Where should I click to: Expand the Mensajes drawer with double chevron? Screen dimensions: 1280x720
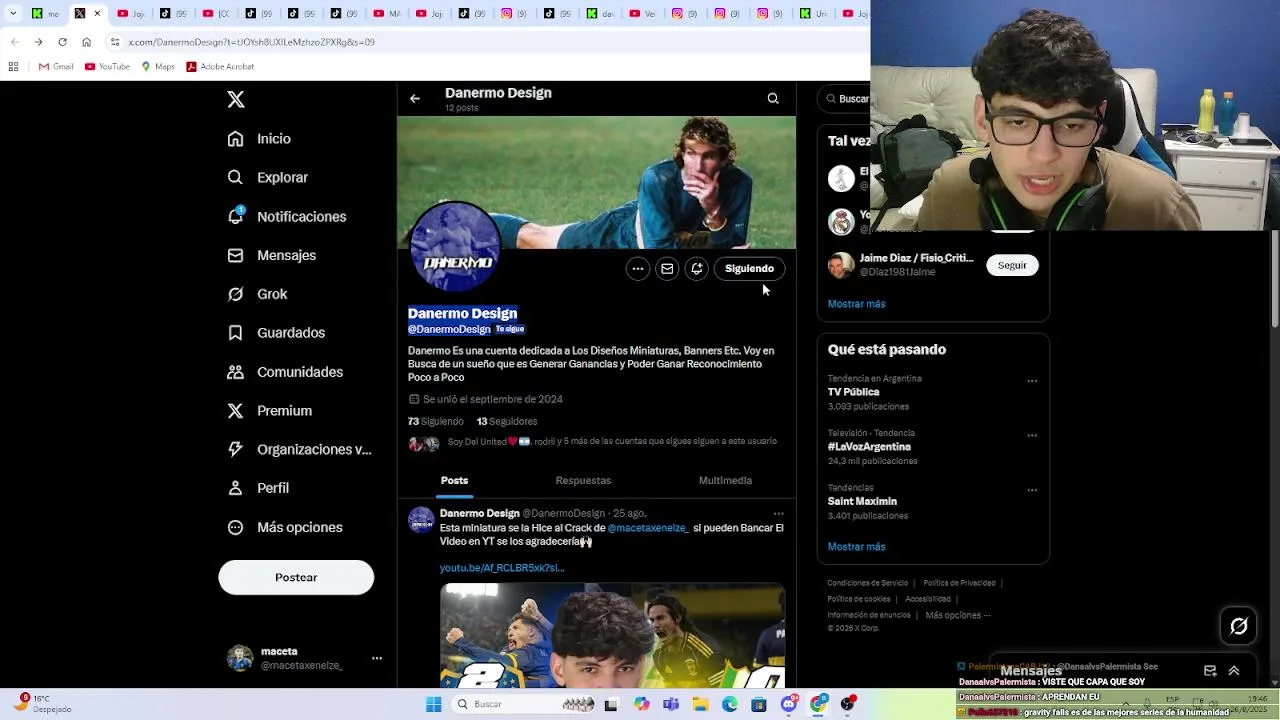pyautogui.click(x=1234, y=671)
